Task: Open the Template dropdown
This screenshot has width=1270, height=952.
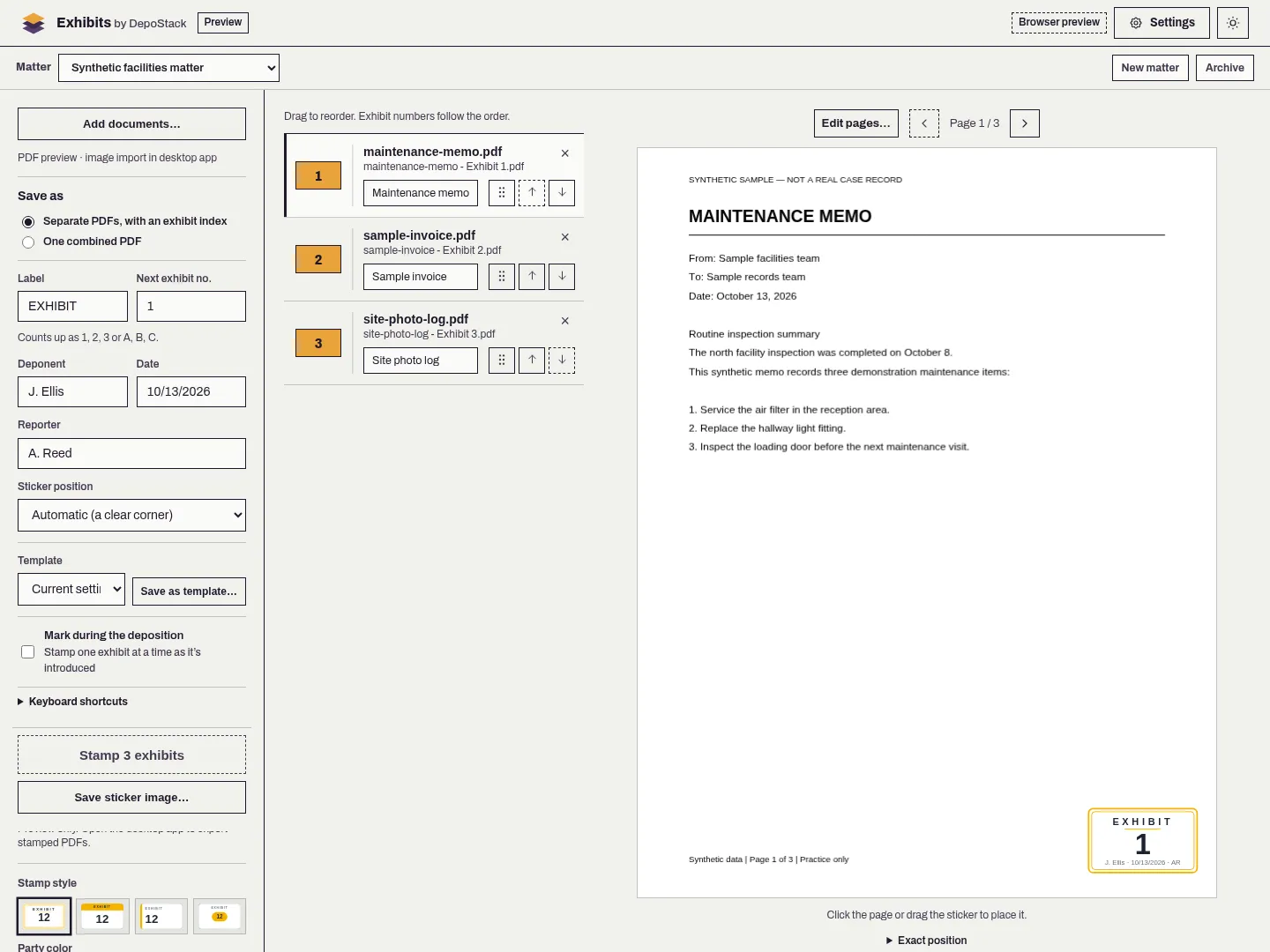Action: [x=71, y=590]
